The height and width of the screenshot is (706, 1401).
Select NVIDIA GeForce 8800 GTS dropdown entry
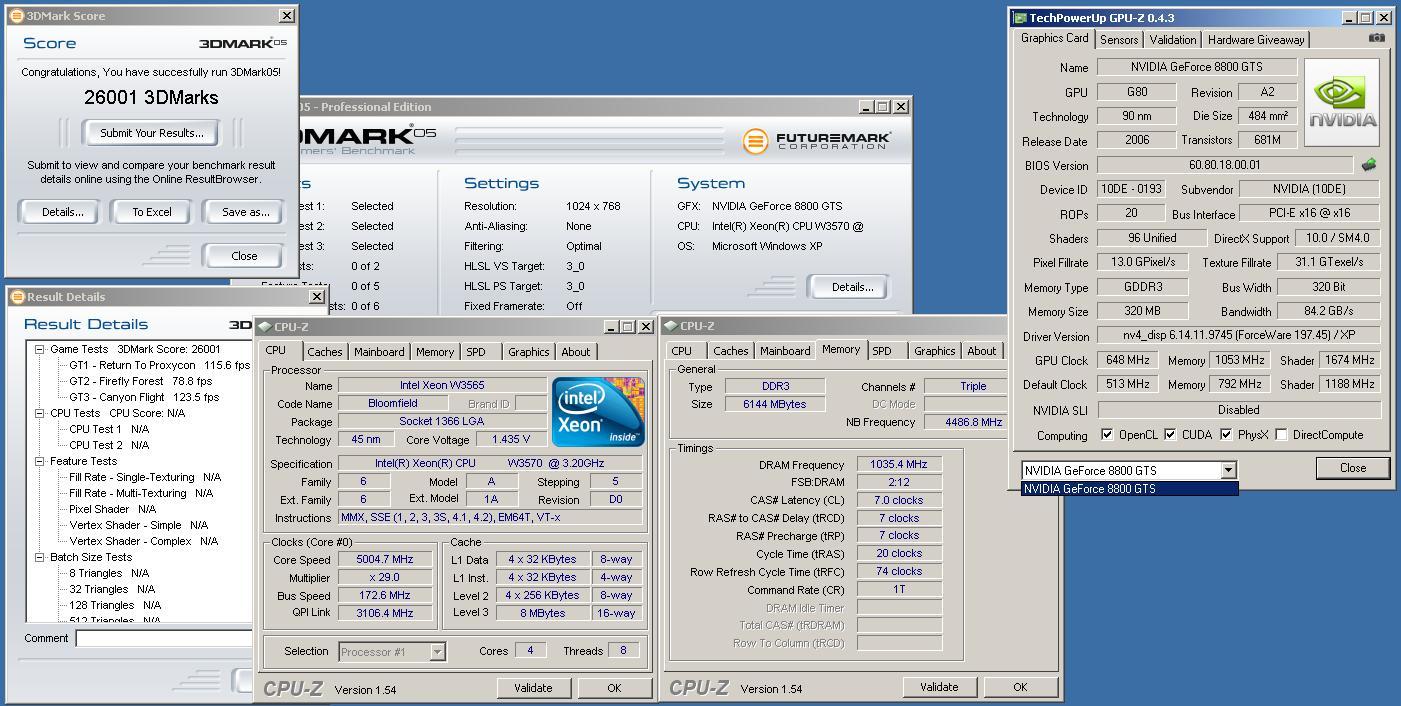(x=1129, y=489)
